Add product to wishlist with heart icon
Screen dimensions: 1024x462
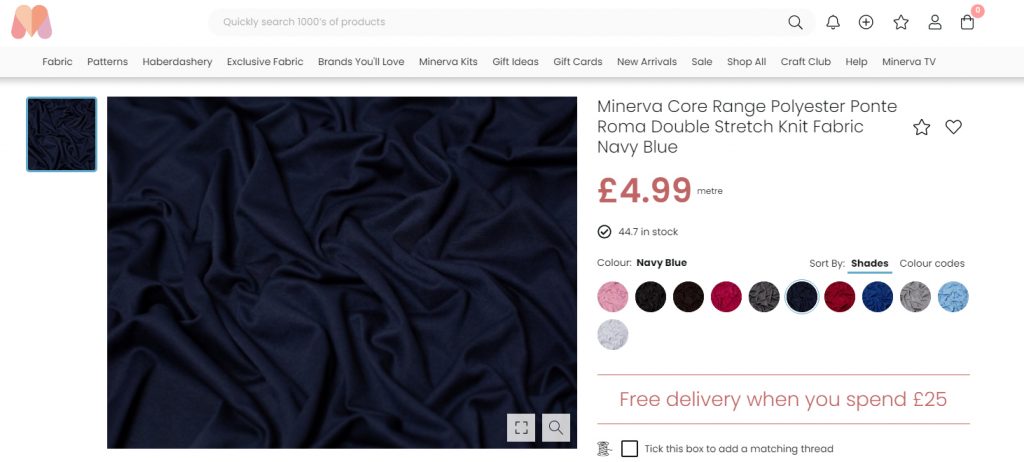953,127
